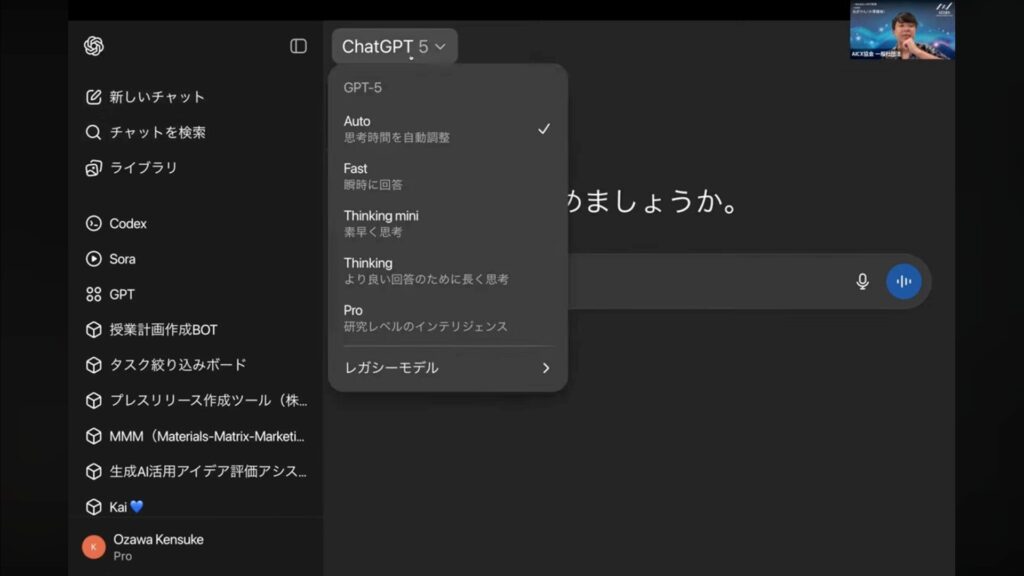This screenshot has height=576, width=1024.
Task: Start a new chat with 新しいチャット
Action: coord(156,97)
